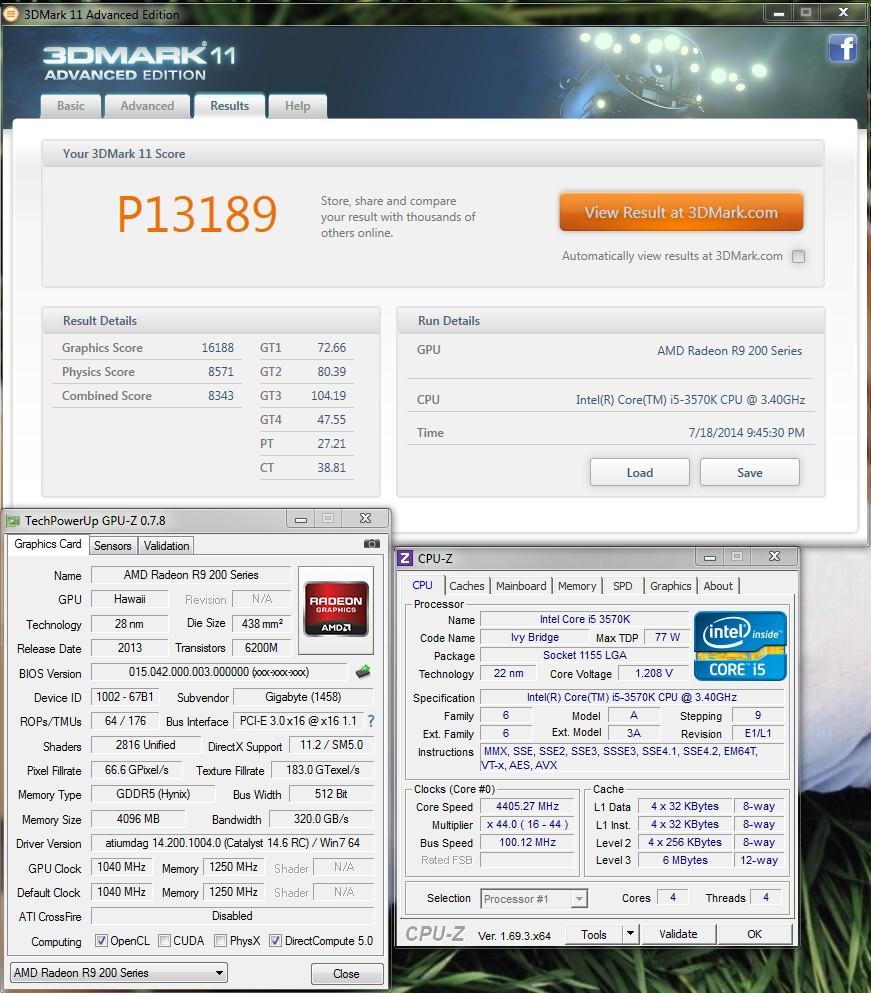Click the BIOS Version field in GPU-Z
The width and height of the screenshot is (871, 993).
tap(219, 672)
